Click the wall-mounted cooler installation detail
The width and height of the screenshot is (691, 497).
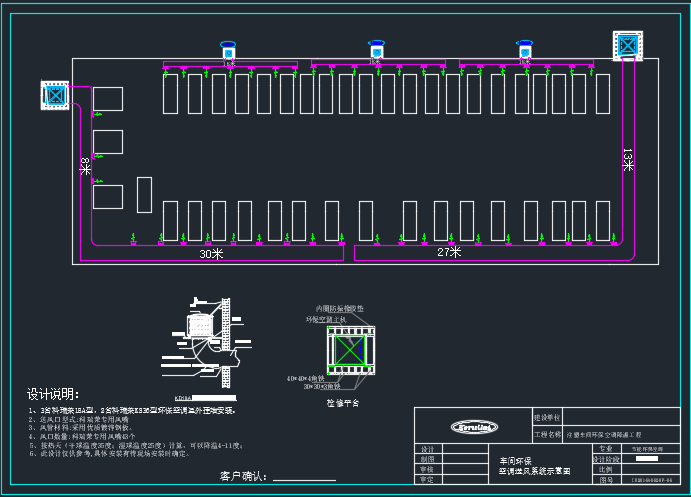coord(203,335)
